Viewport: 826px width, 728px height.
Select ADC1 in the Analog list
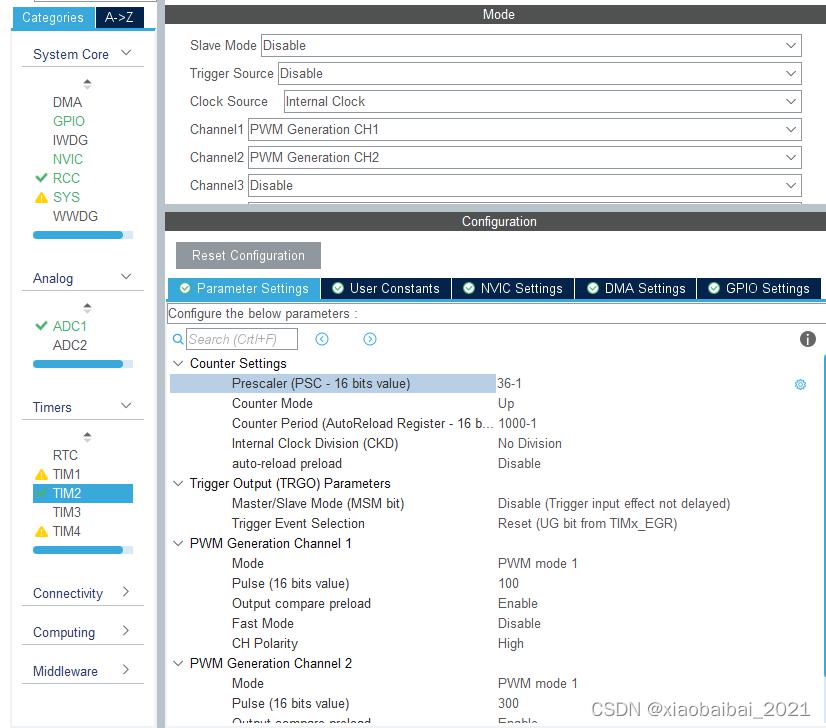[69, 326]
